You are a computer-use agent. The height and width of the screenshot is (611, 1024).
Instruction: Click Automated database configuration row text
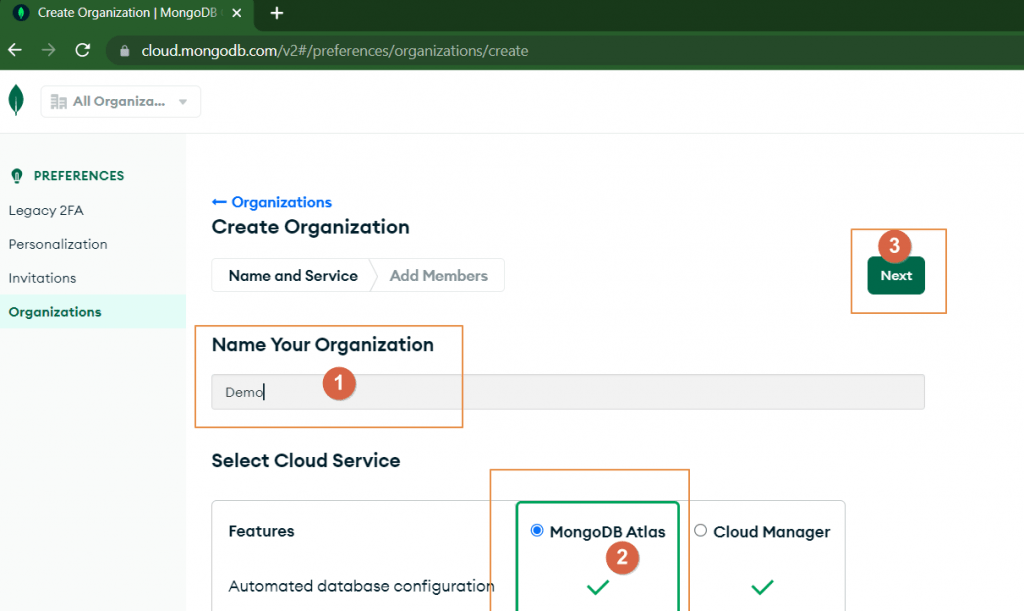361,586
